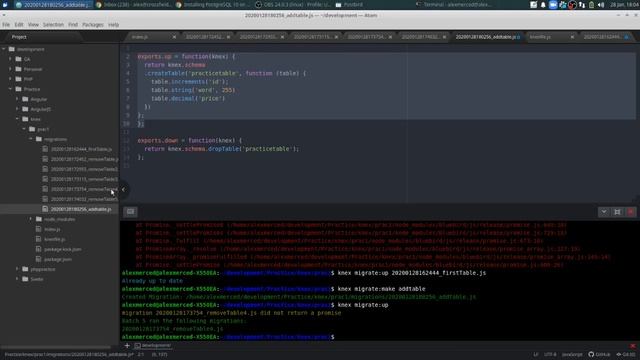
Task: Open 20200128172452_removeTable.js in tree
Action: click(84, 159)
